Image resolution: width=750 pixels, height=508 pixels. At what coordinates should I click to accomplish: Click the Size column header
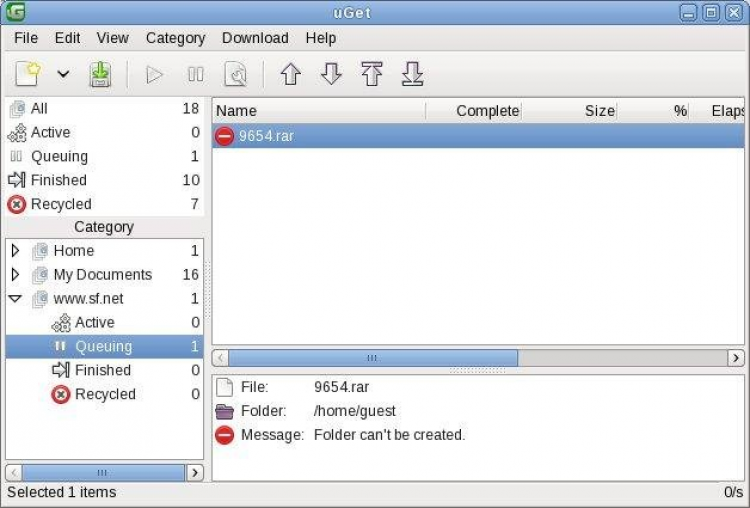point(569,111)
